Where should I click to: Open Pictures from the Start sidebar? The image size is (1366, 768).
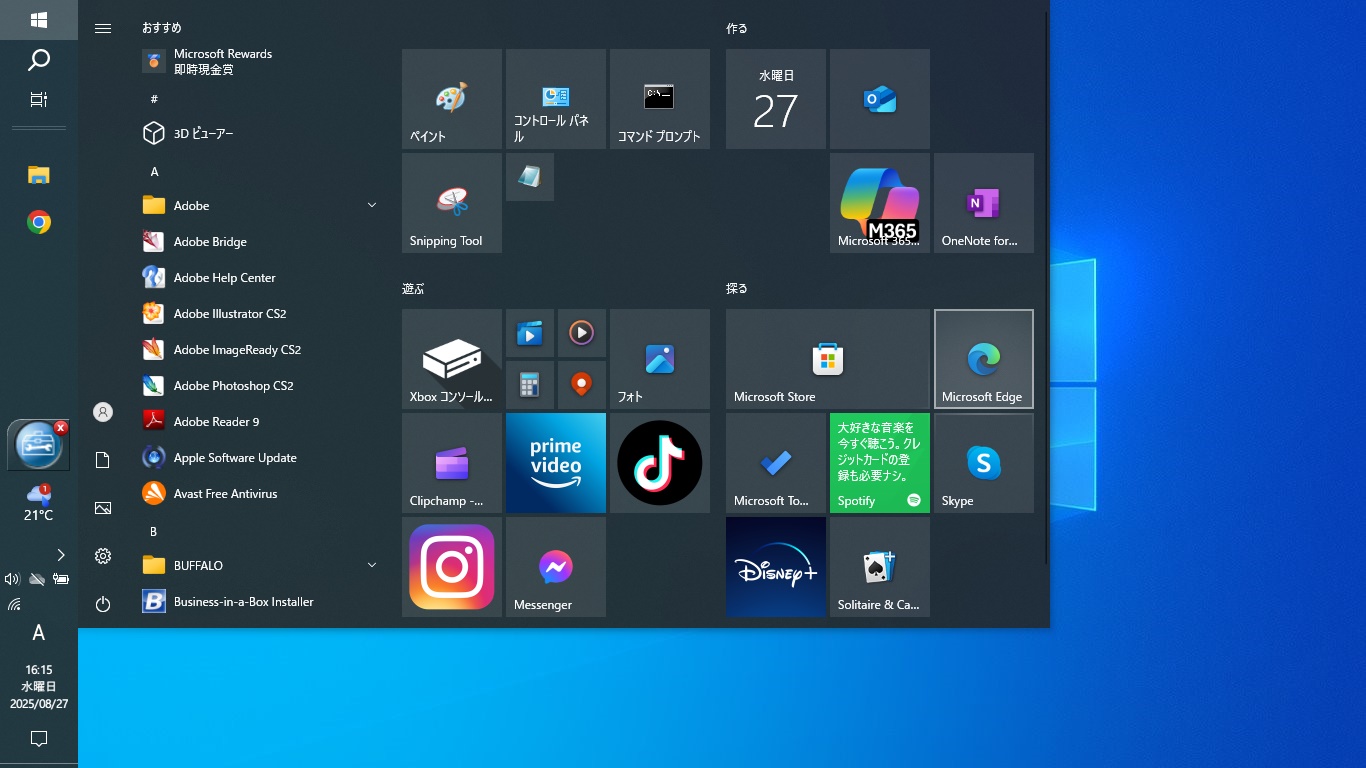pos(103,508)
